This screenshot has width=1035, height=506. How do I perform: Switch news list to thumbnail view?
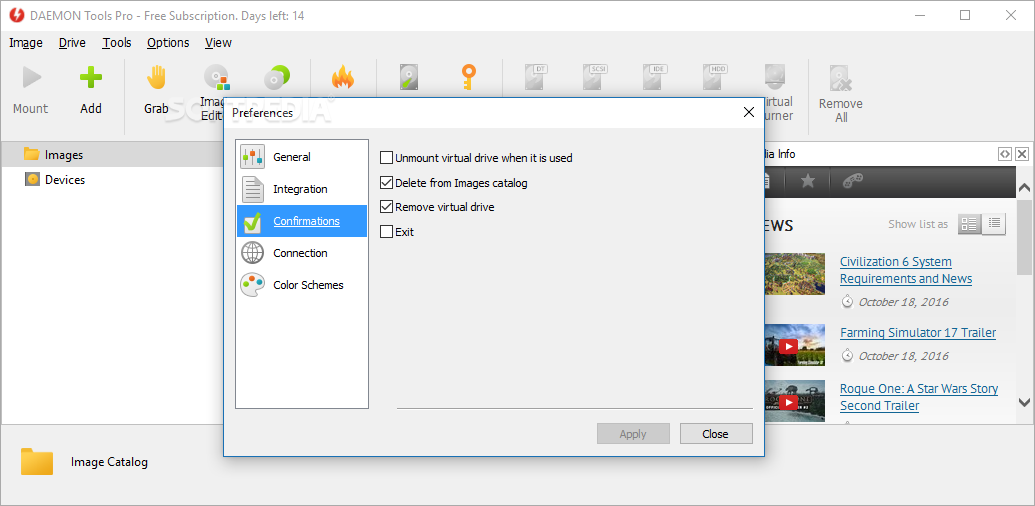pos(970,224)
